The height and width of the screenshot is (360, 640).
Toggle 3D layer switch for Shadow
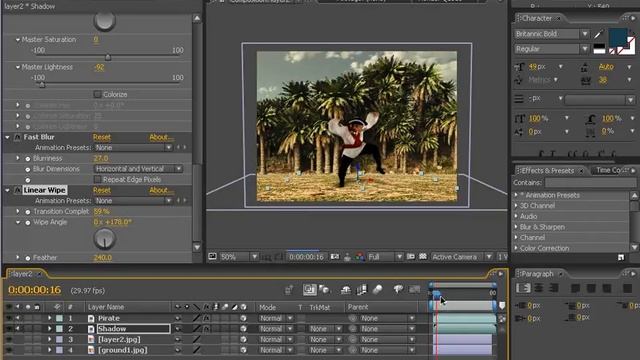coord(243,329)
